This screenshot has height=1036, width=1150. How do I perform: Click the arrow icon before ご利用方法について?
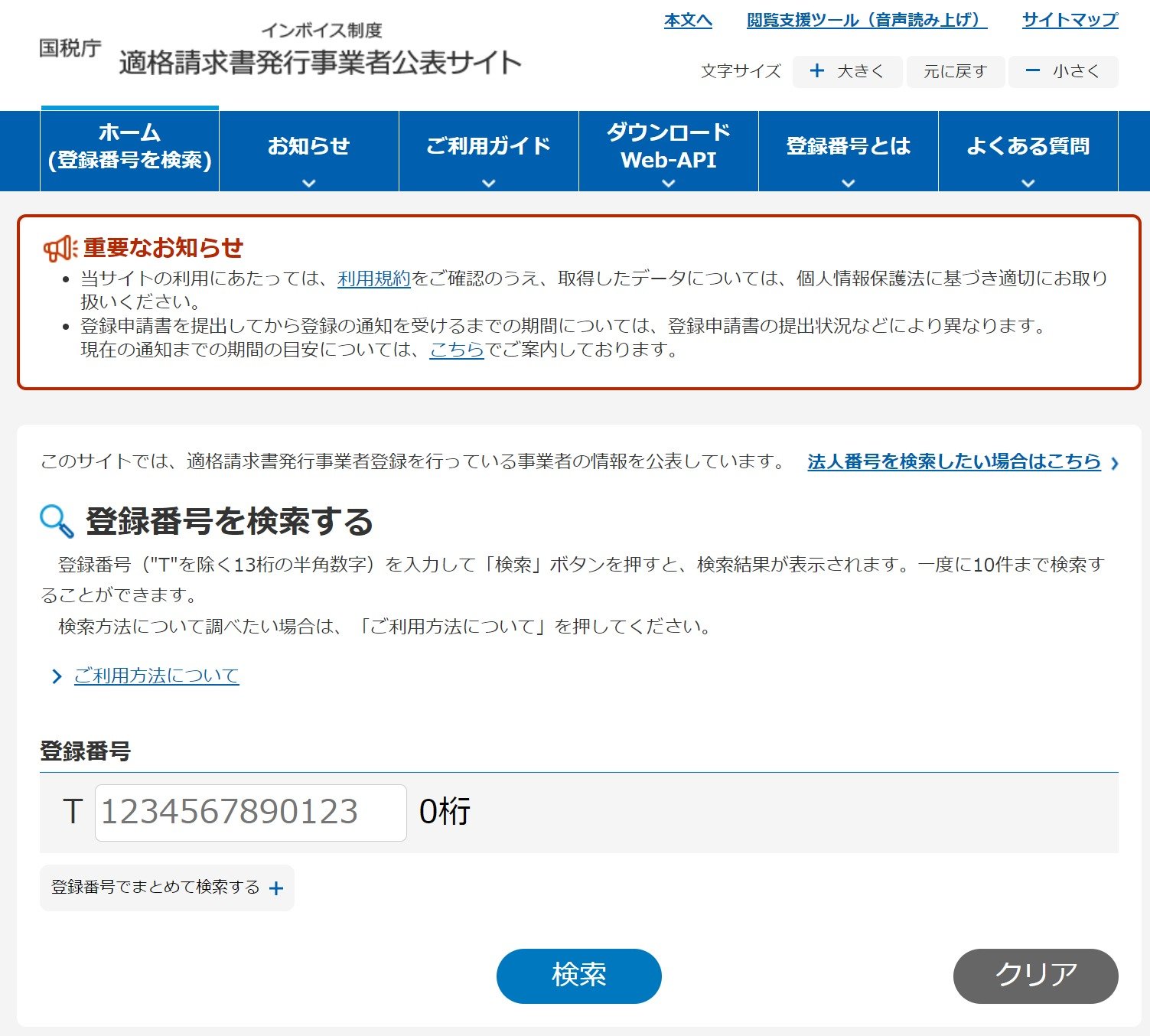[56, 676]
